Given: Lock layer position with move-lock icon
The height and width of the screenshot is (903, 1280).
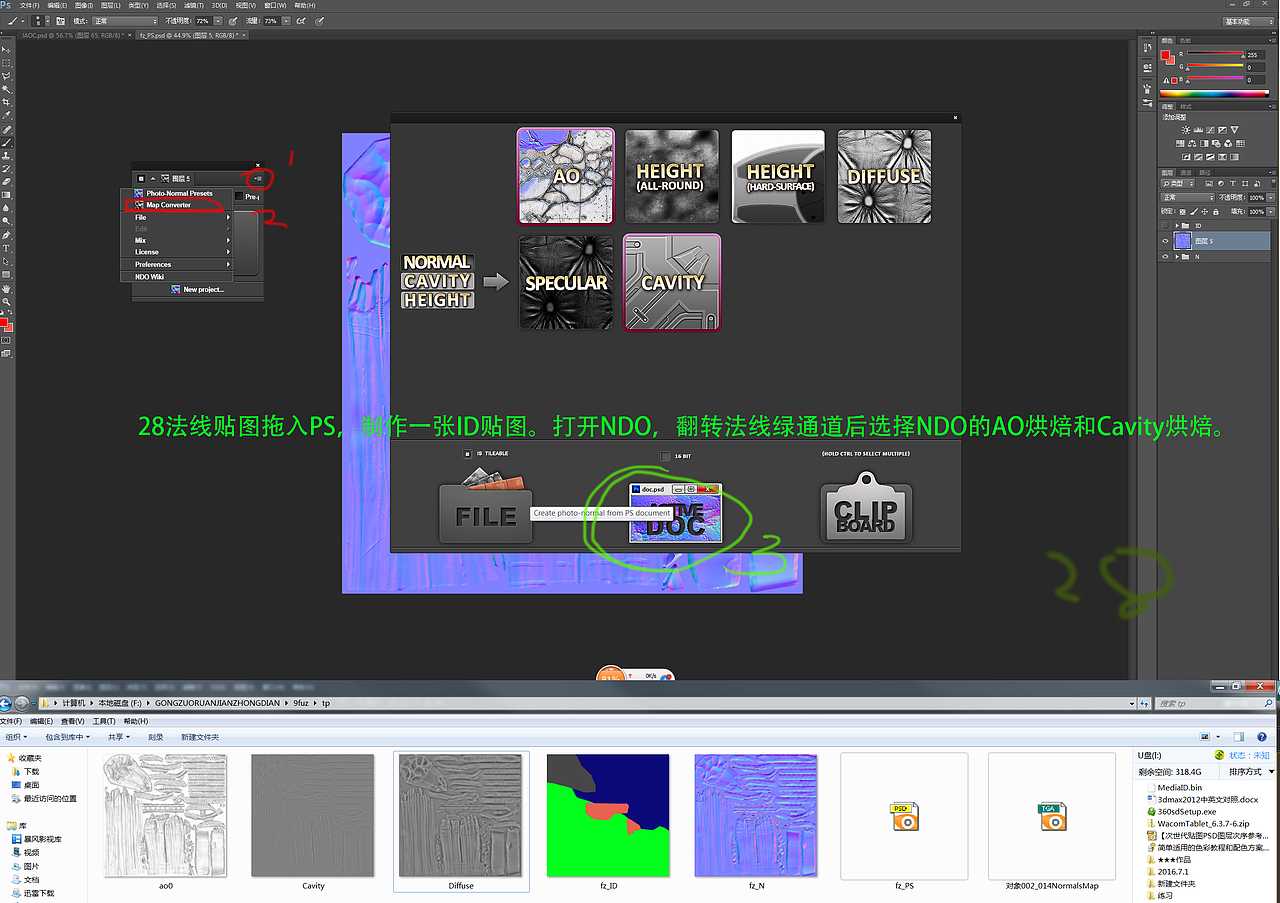Looking at the screenshot, I should click(x=1205, y=212).
